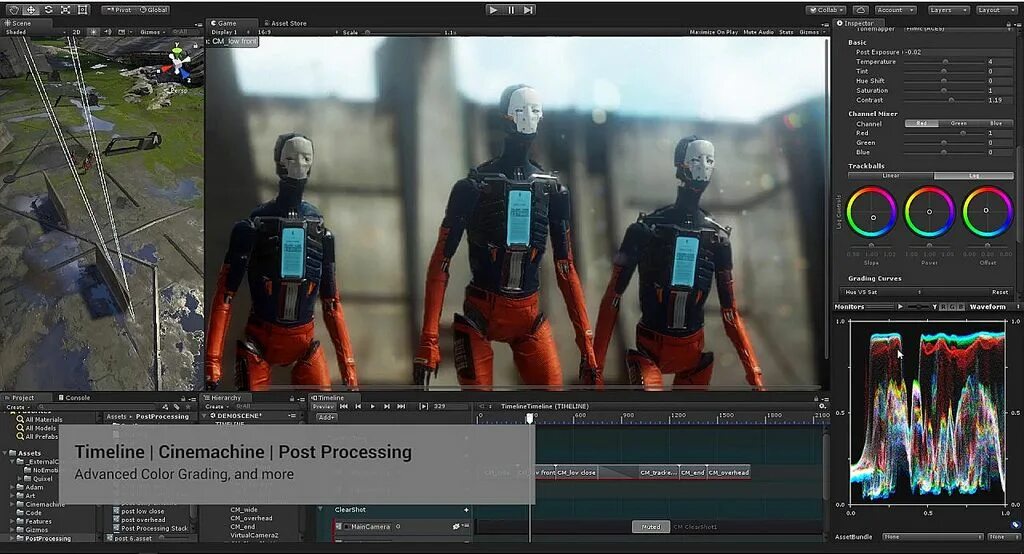Screen dimensions: 1024x554
Task: Switch trackballs to Log mode
Action: coord(974,176)
